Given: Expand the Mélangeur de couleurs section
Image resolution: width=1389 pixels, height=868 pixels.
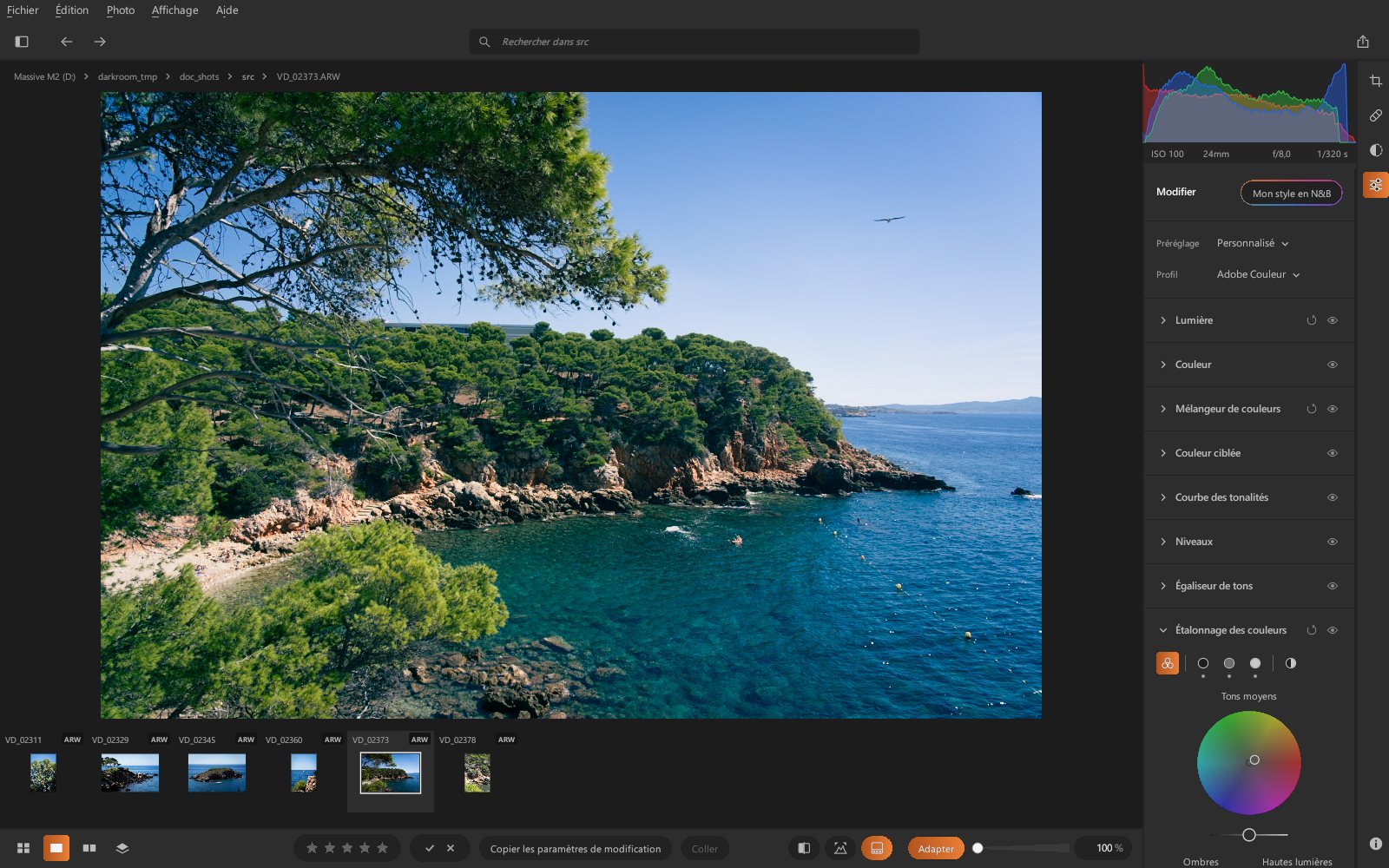Looking at the screenshot, I should (1163, 409).
